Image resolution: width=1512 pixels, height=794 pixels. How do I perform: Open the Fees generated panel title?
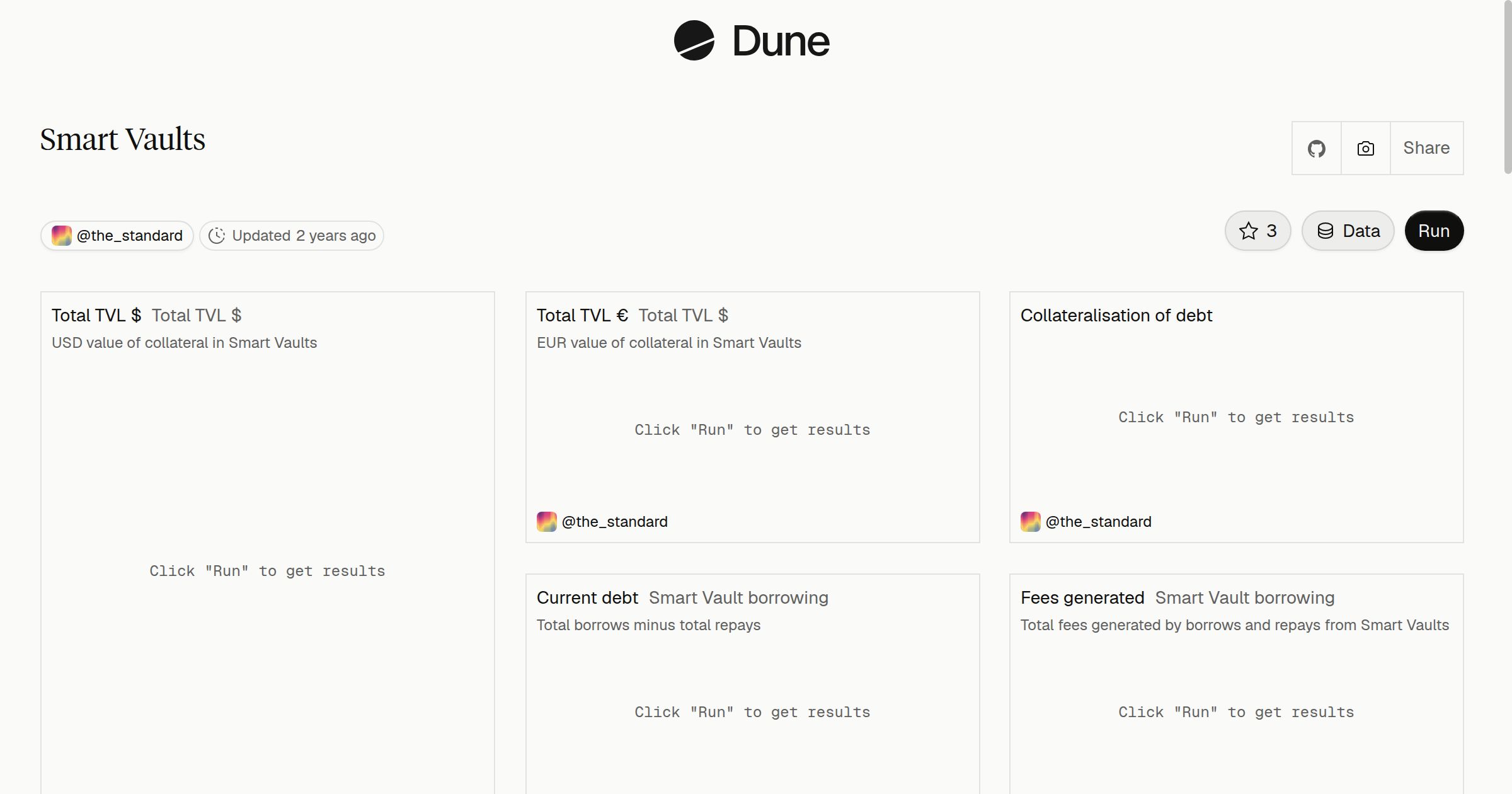[x=1082, y=597]
